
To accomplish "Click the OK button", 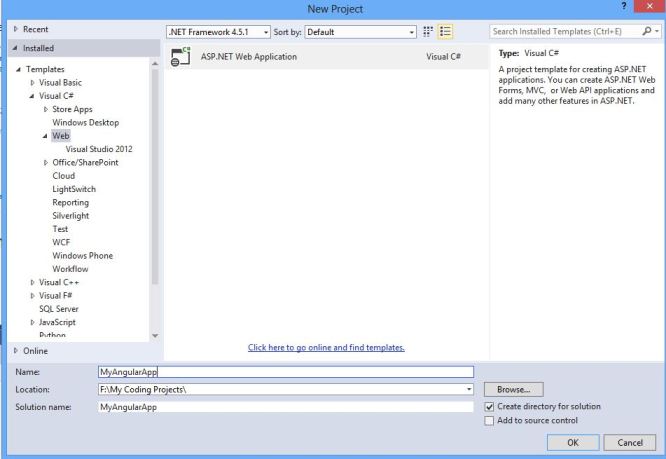I will point(573,442).
